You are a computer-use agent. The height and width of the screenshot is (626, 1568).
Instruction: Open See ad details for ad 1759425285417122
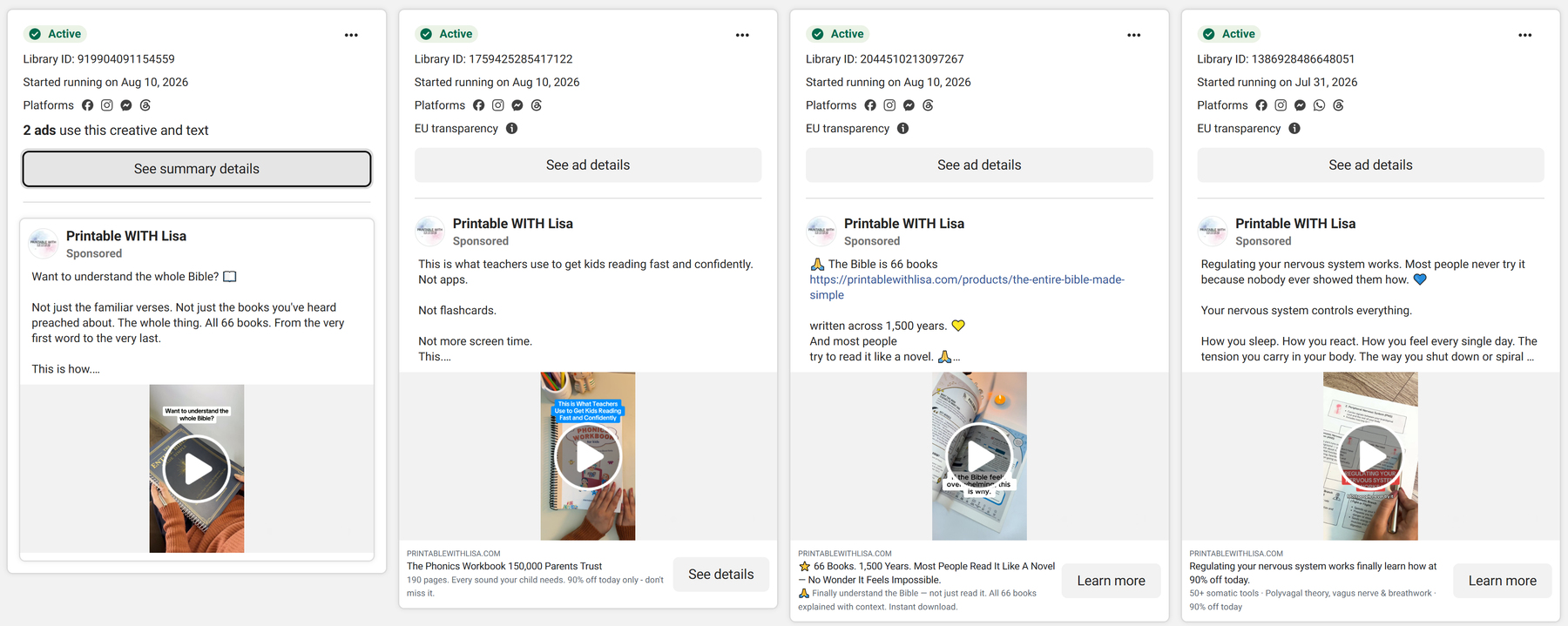pyautogui.click(x=588, y=165)
